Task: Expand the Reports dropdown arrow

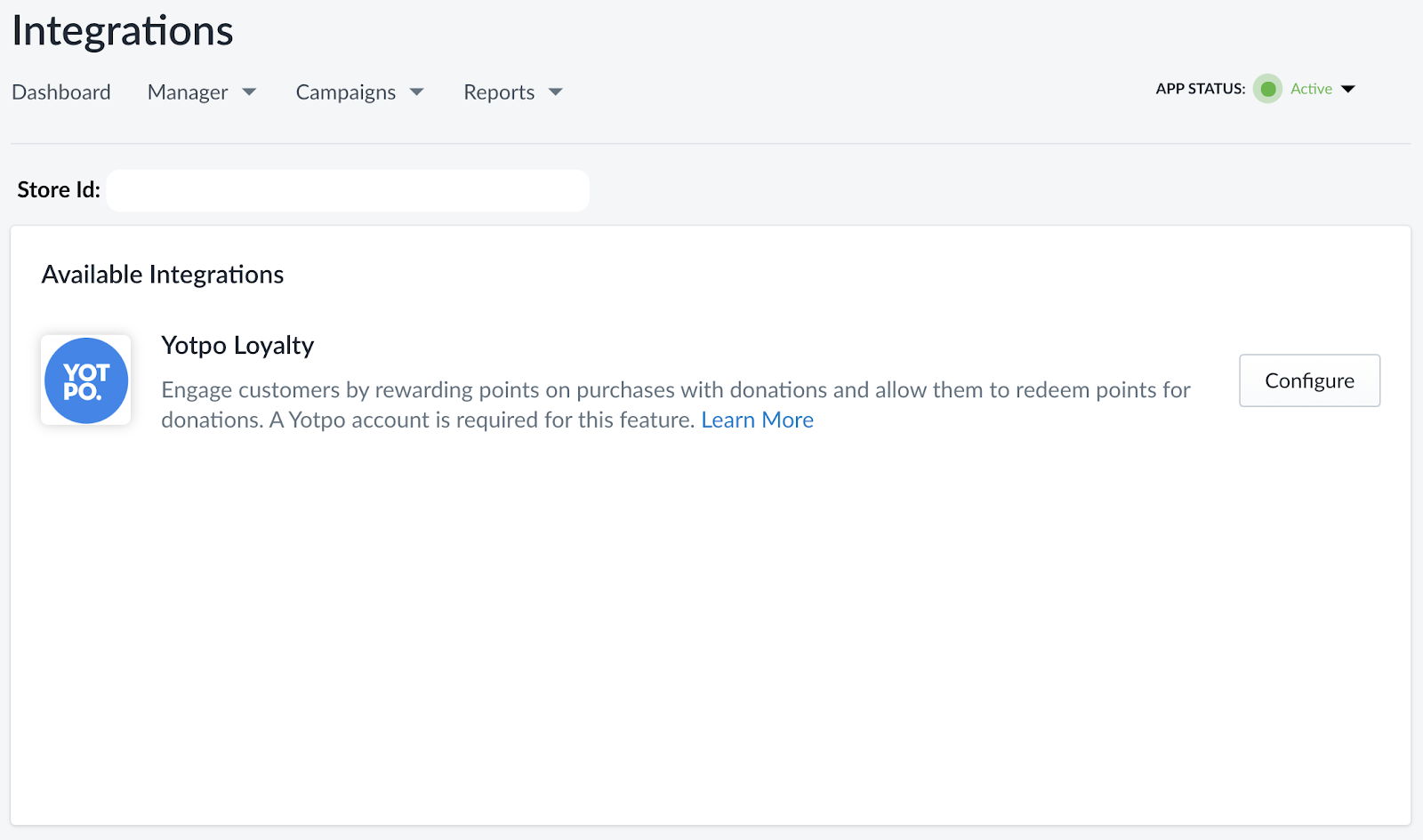Action: click(x=556, y=92)
